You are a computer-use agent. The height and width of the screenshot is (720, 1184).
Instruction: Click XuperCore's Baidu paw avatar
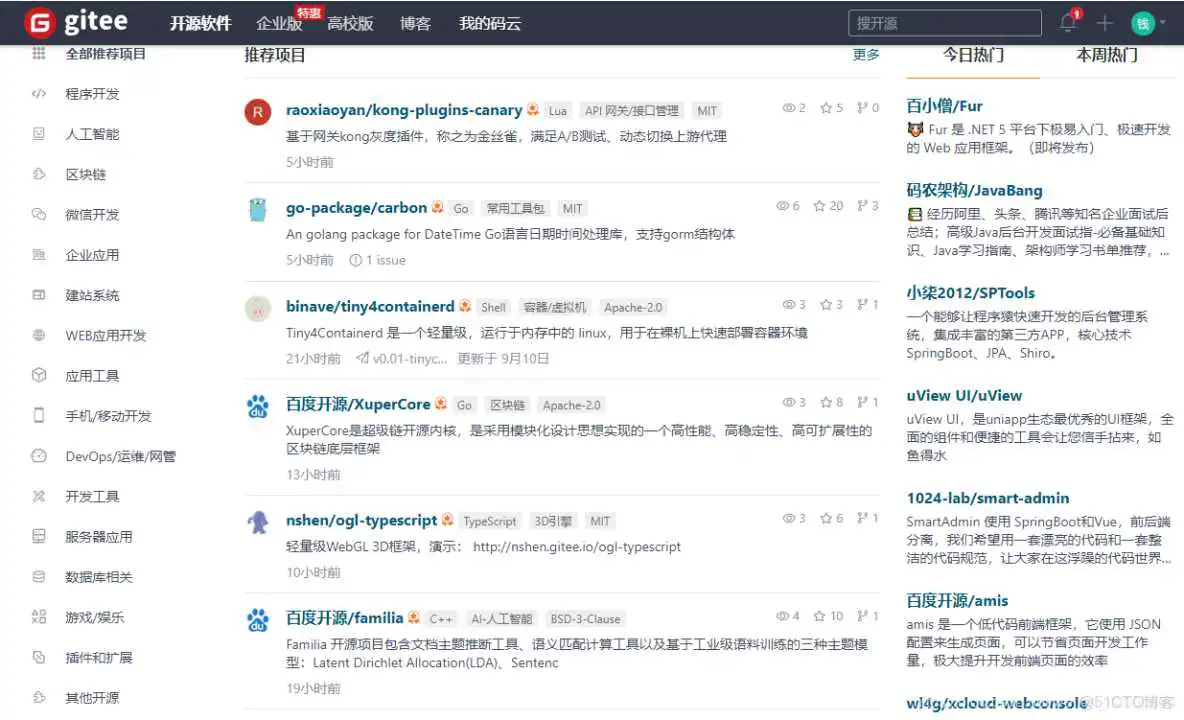point(257,406)
